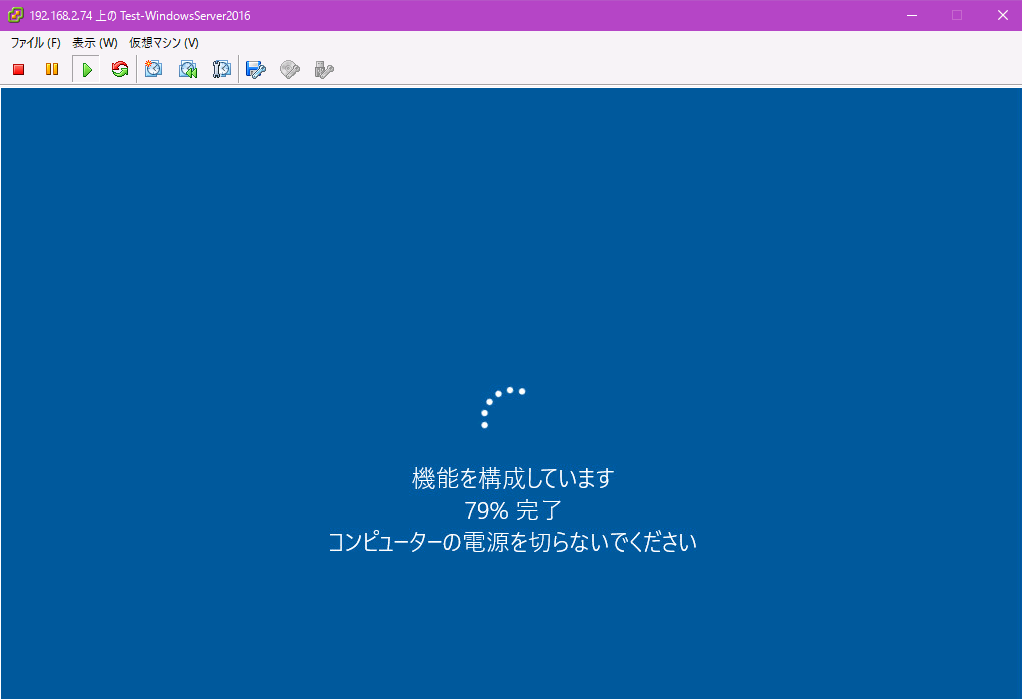Click the grayed-out USB device icon
The height and width of the screenshot is (699, 1022).
click(x=322, y=69)
